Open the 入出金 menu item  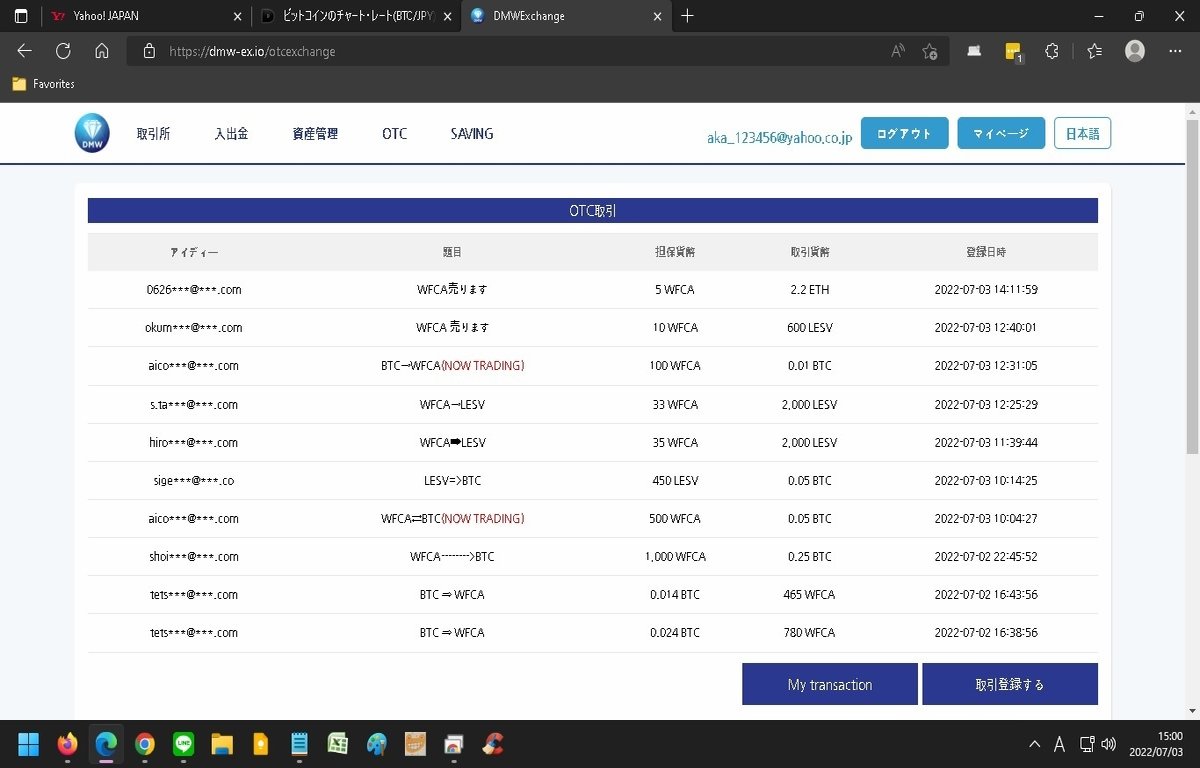[231, 133]
